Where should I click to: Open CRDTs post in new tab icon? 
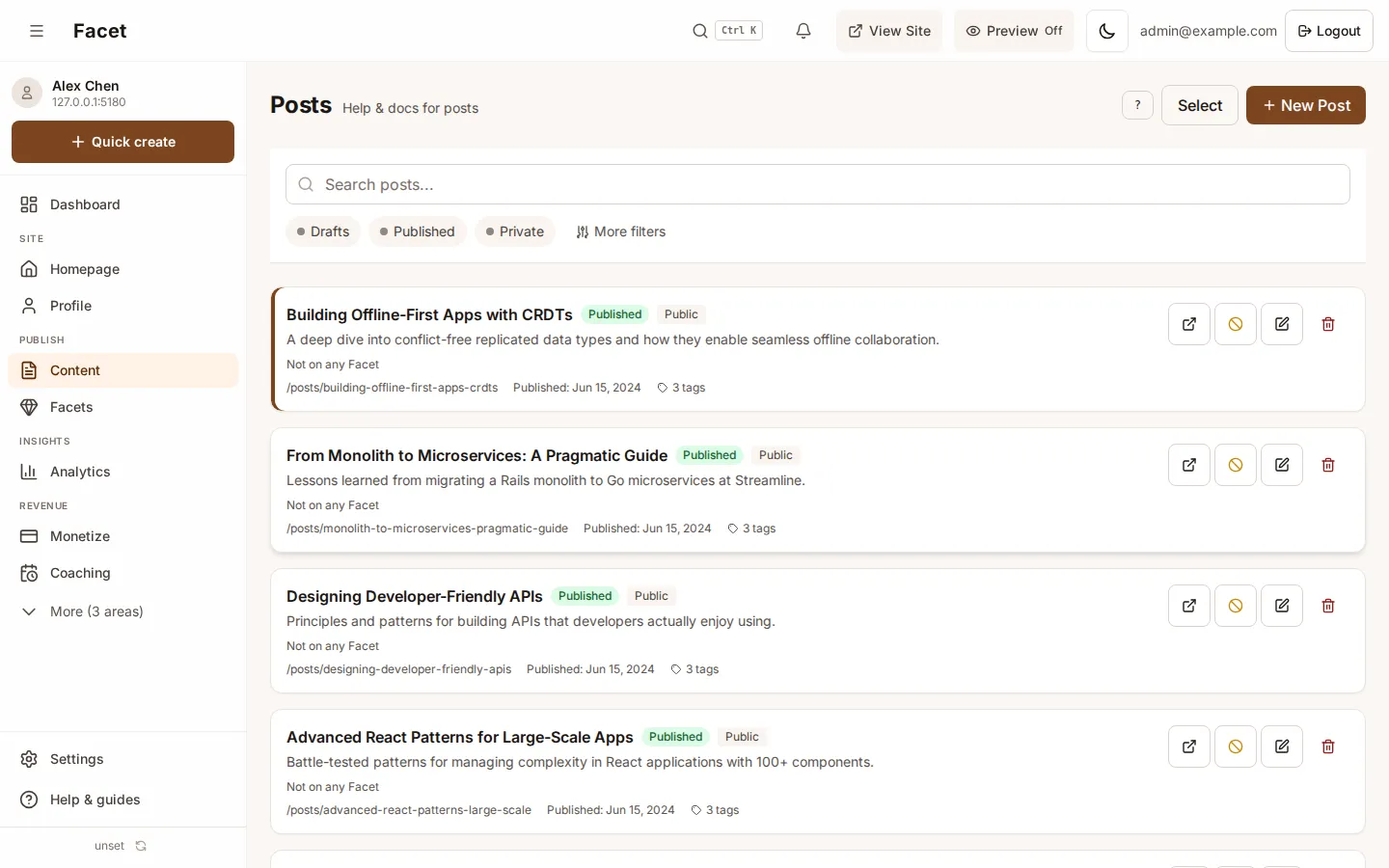(1189, 324)
